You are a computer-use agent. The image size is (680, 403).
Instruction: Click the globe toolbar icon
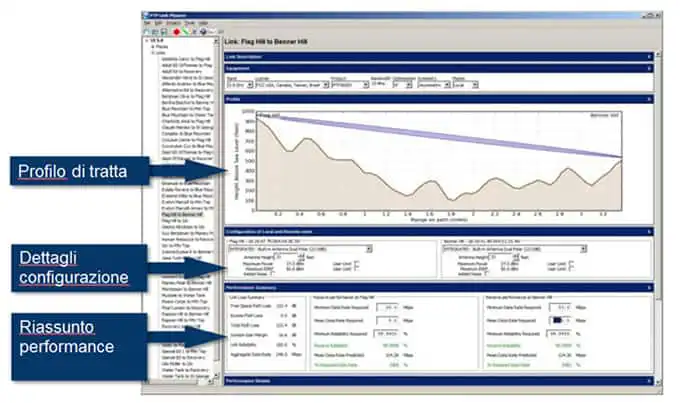click(x=203, y=32)
